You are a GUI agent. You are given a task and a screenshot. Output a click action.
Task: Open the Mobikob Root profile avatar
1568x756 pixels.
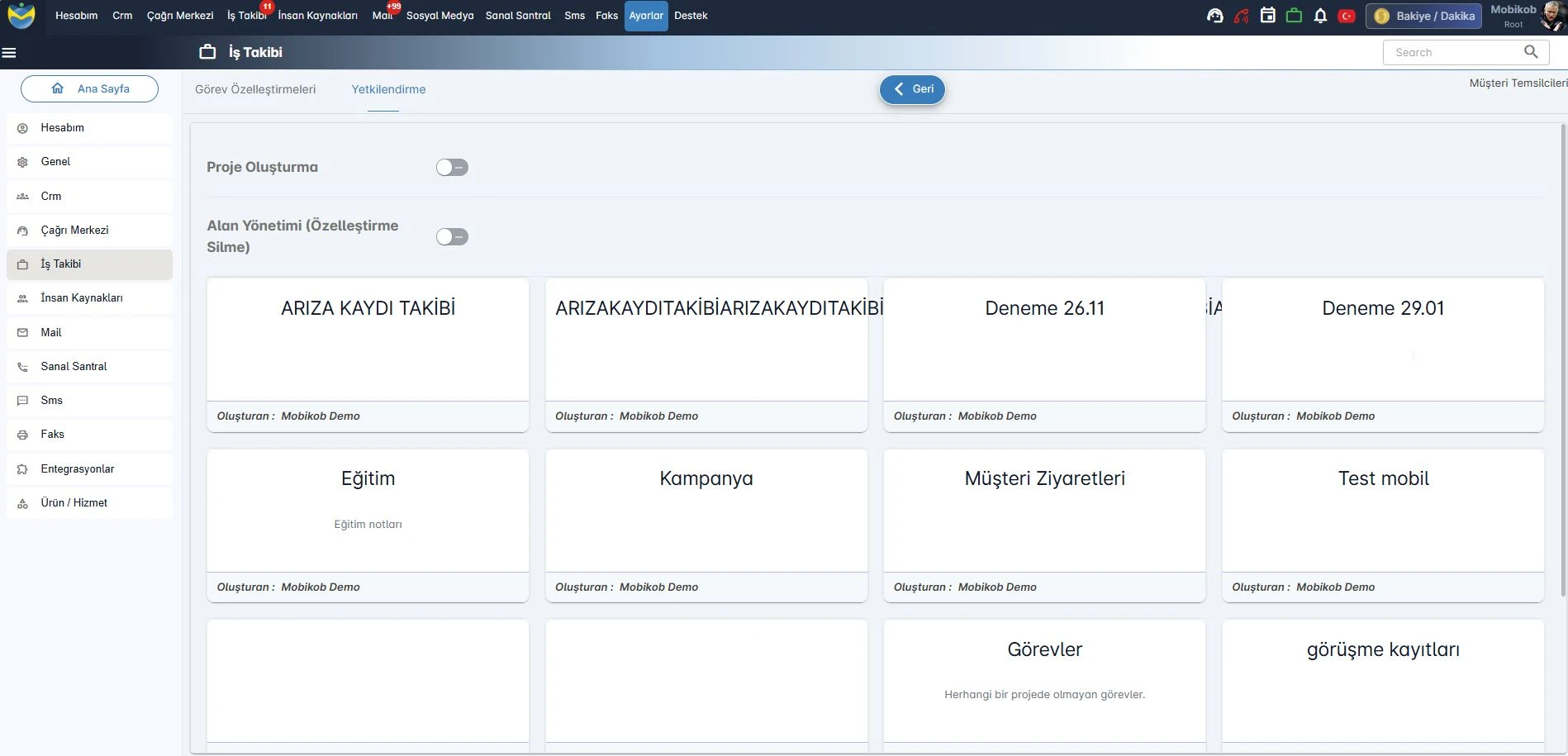click(1552, 17)
